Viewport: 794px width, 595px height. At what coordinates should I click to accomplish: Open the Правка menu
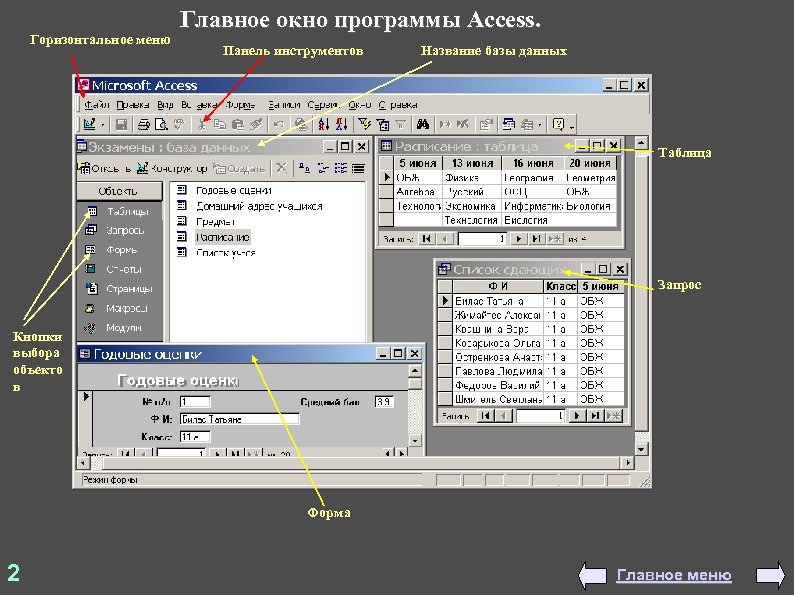[x=133, y=105]
